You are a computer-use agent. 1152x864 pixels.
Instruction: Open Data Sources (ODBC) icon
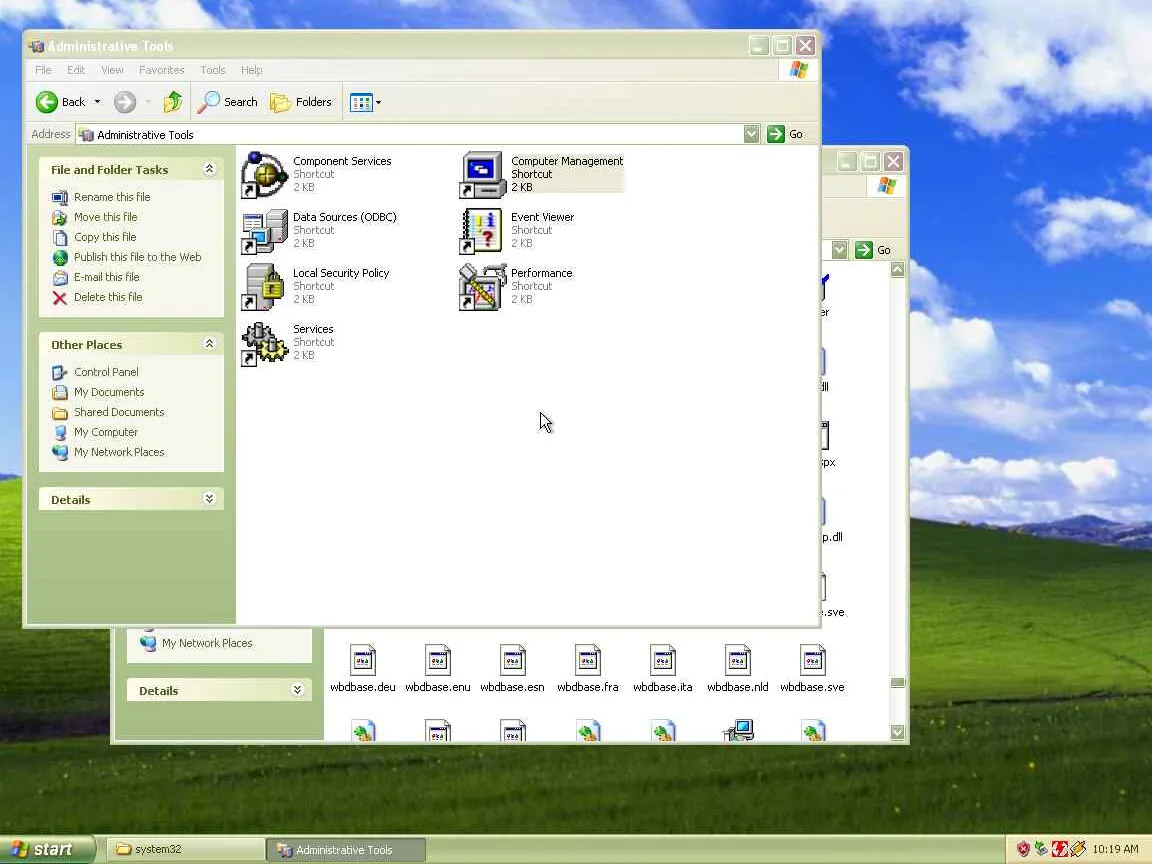(x=264, y=231)
